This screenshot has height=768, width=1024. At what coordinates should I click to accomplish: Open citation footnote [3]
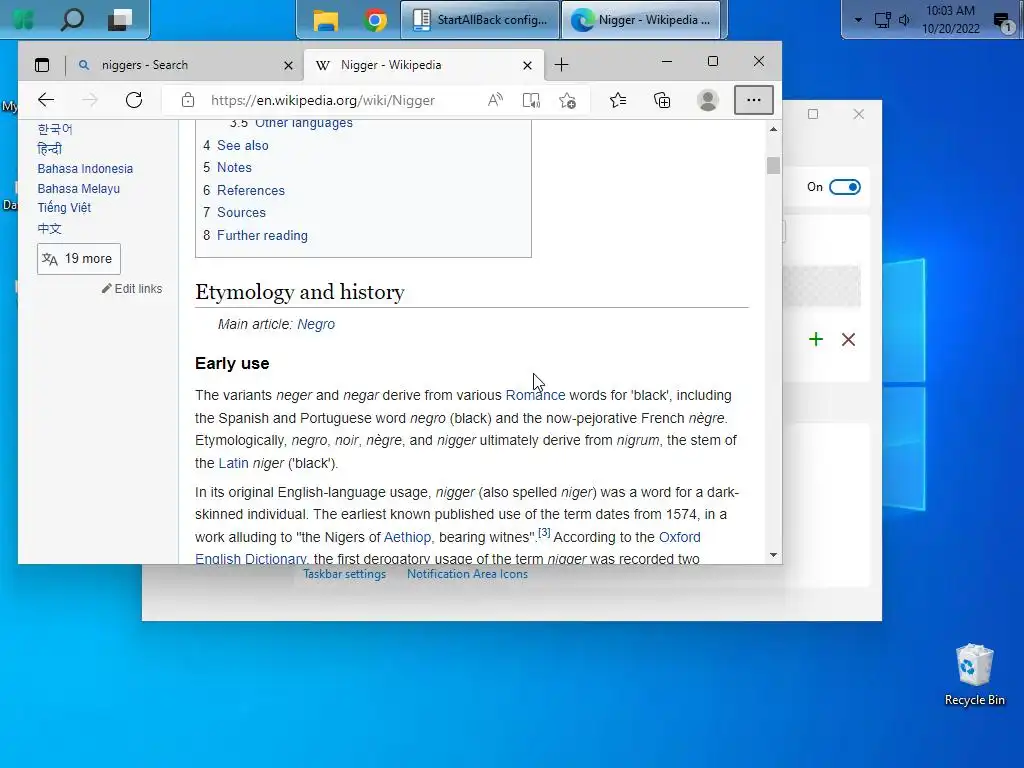point(544,533)
